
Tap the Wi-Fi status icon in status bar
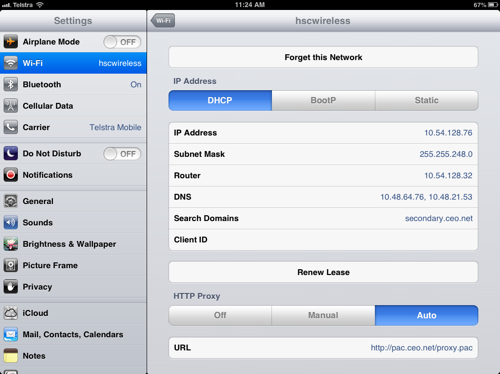pyautogui.click(x=40, y=5)
